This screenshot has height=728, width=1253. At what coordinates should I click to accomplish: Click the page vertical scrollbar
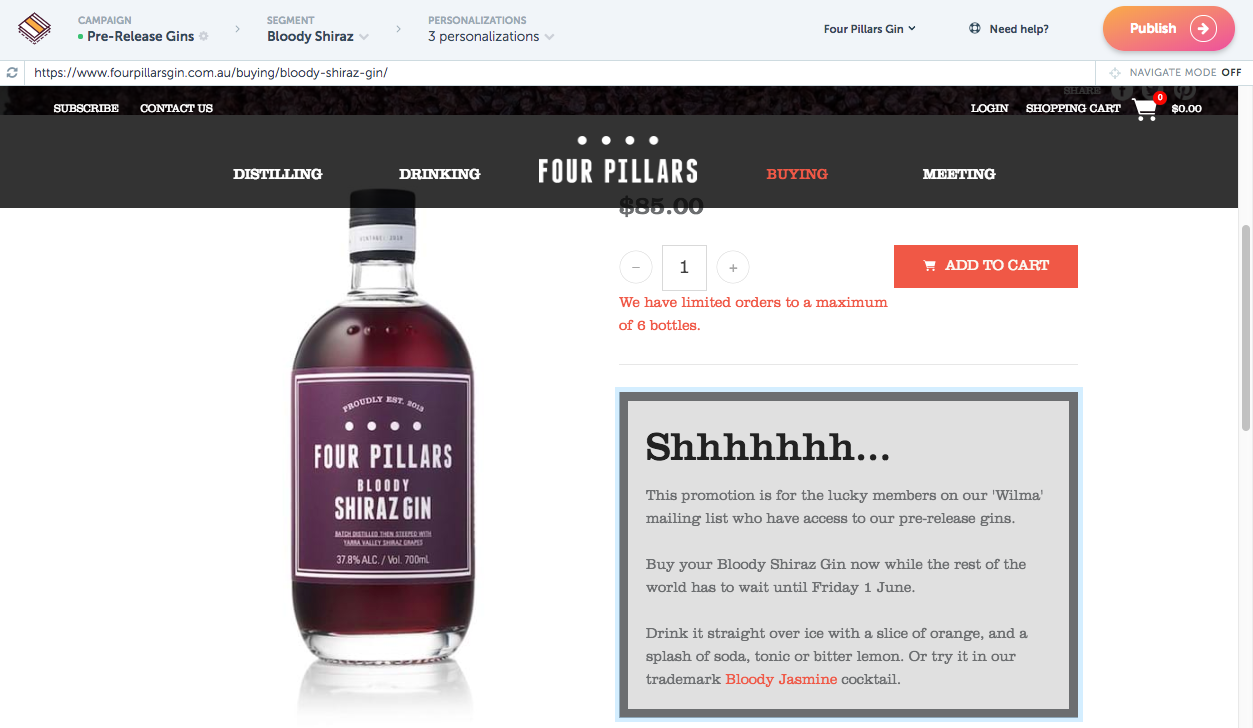(1245, 328)
